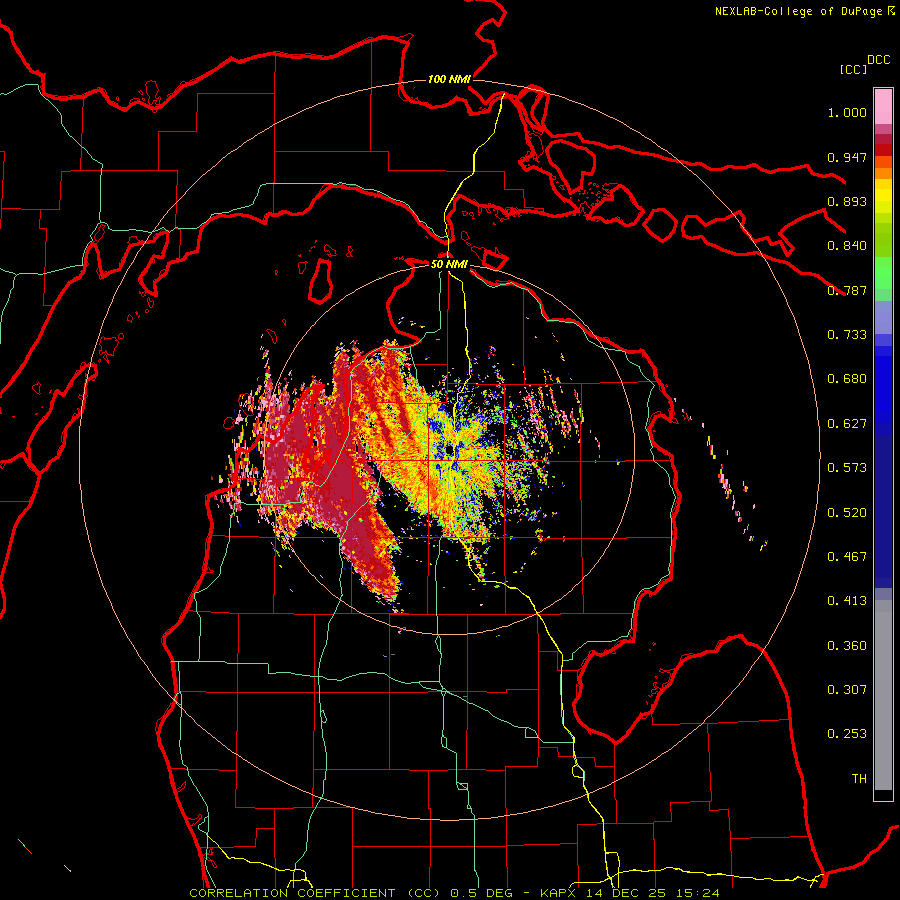The image size is (900, 900).
Task: Select the 0.253 scale value
Action: click(x=847, y=734)
